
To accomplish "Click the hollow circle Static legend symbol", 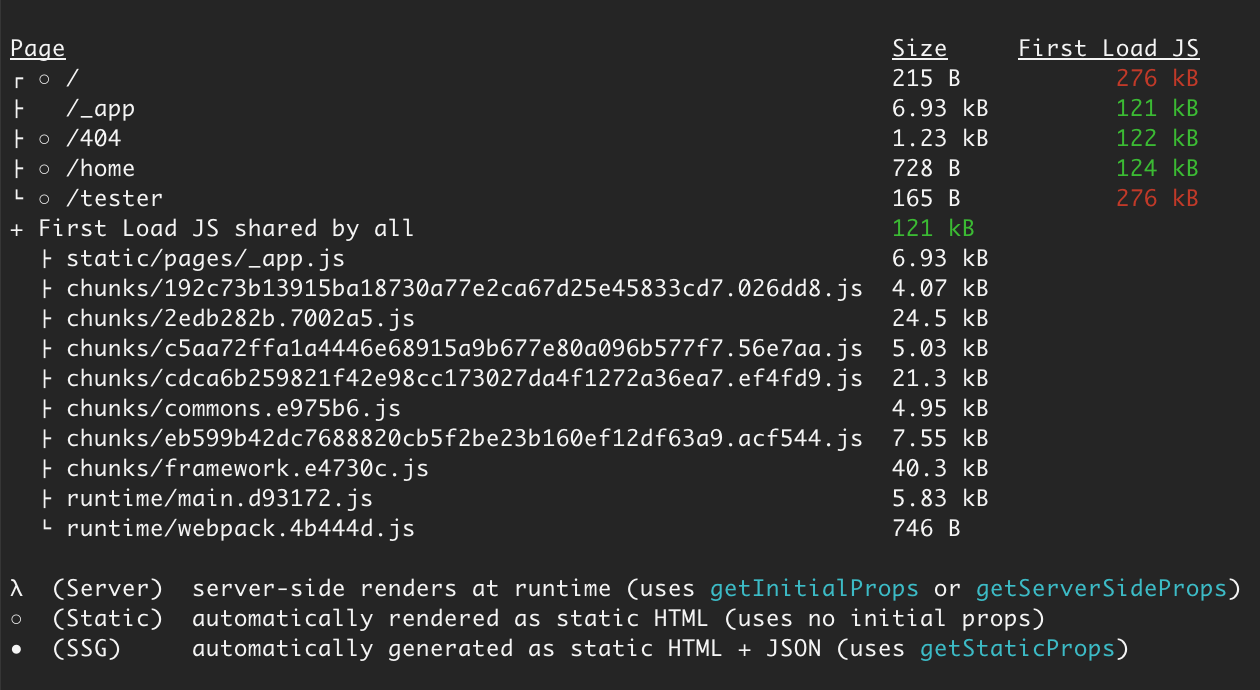I will pyautogui.click(x=17, y=619).
